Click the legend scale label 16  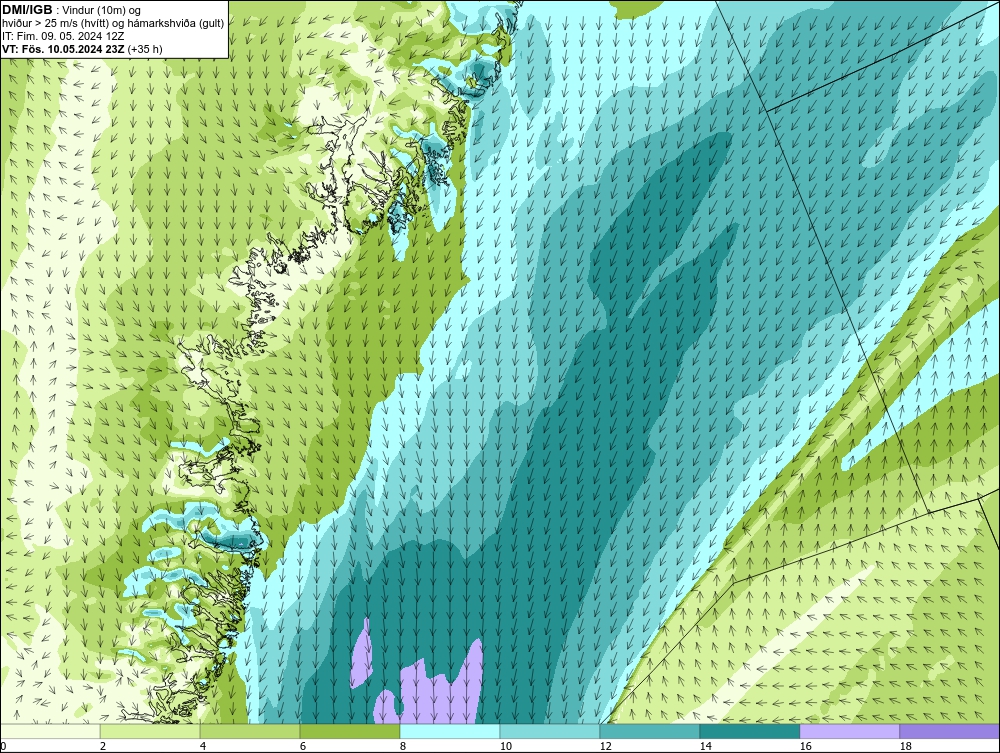click(x=805, y=746)
